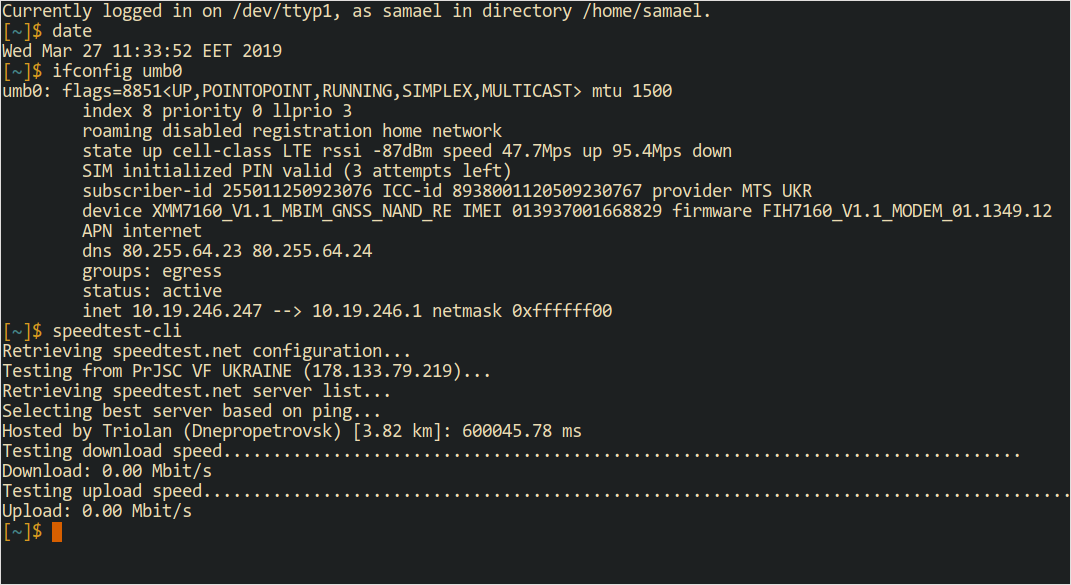Click the ping value 600045.78 ms

pos(522,431)
